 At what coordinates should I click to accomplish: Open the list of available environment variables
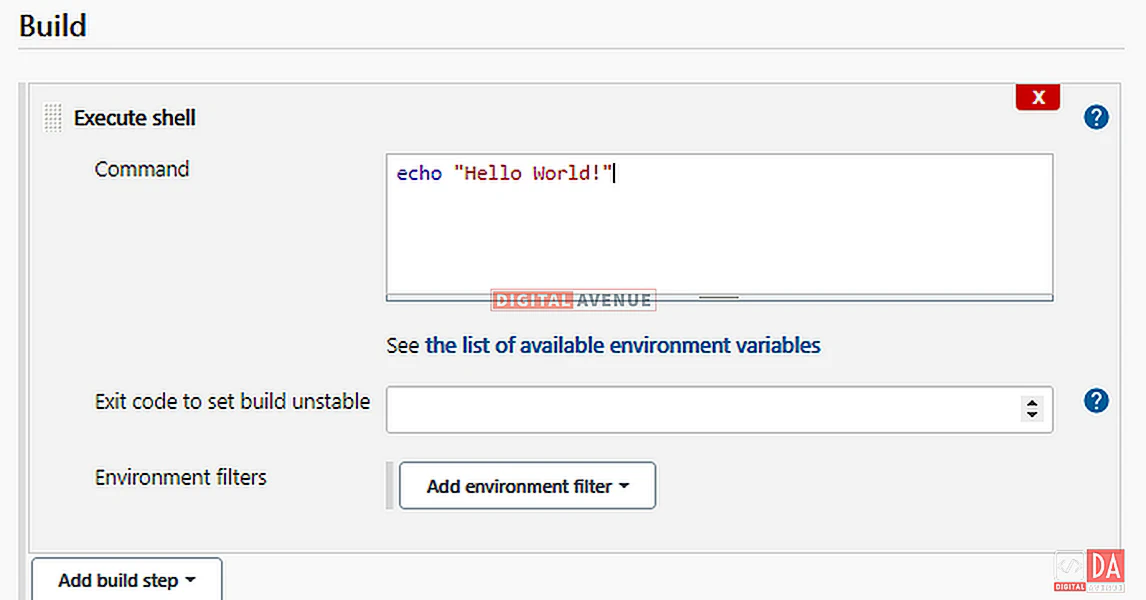coord(623,345)
